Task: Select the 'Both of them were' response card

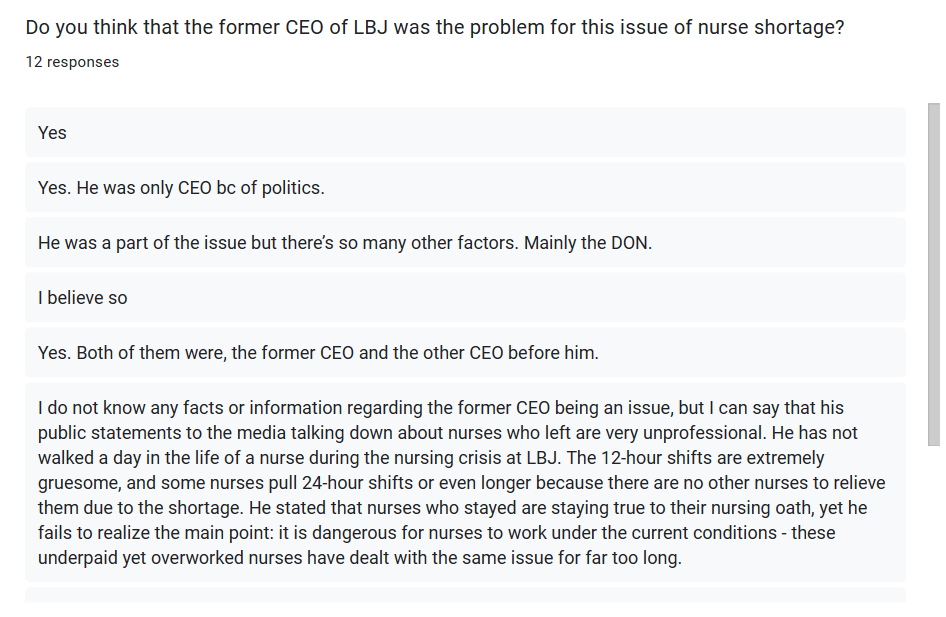Action: pyautogui.click(x=465, y=352)
